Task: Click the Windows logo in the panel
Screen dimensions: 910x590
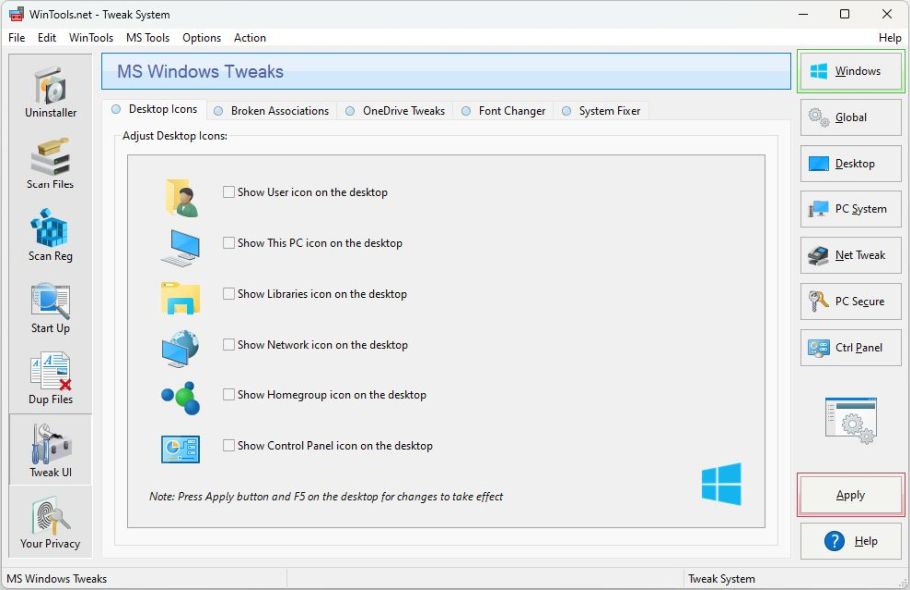Action: [x=721, y=483]
